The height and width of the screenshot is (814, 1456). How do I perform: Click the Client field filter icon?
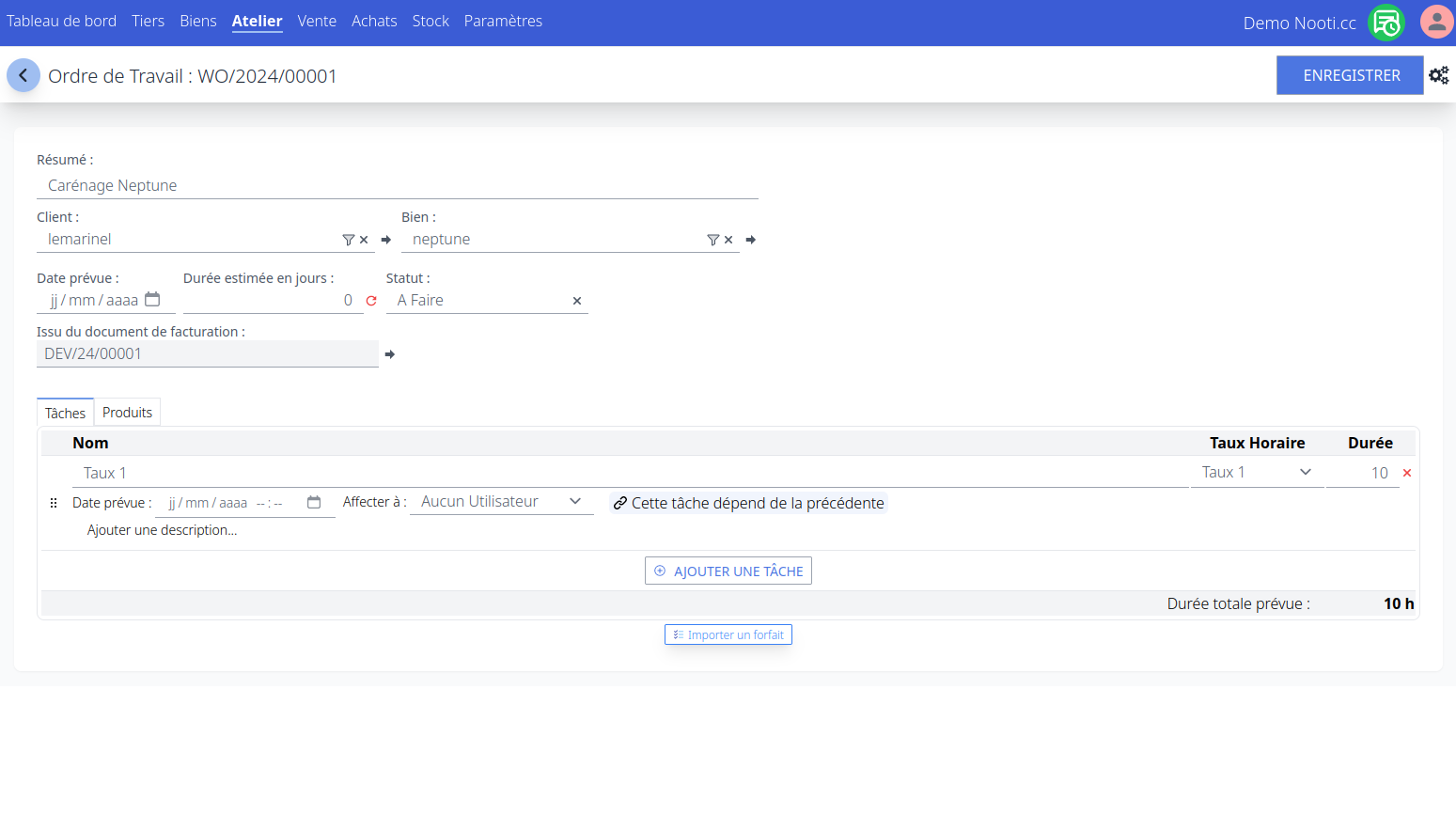point(348,240)
